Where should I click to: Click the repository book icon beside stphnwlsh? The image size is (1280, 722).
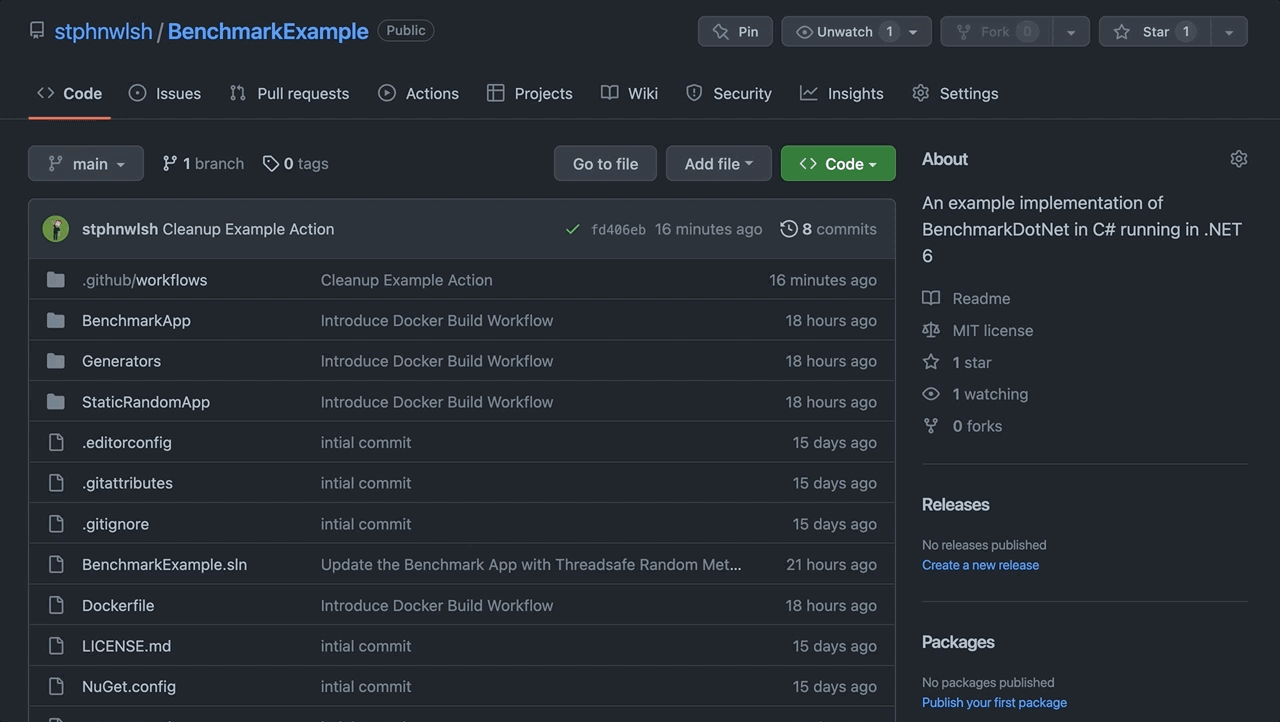37,31
